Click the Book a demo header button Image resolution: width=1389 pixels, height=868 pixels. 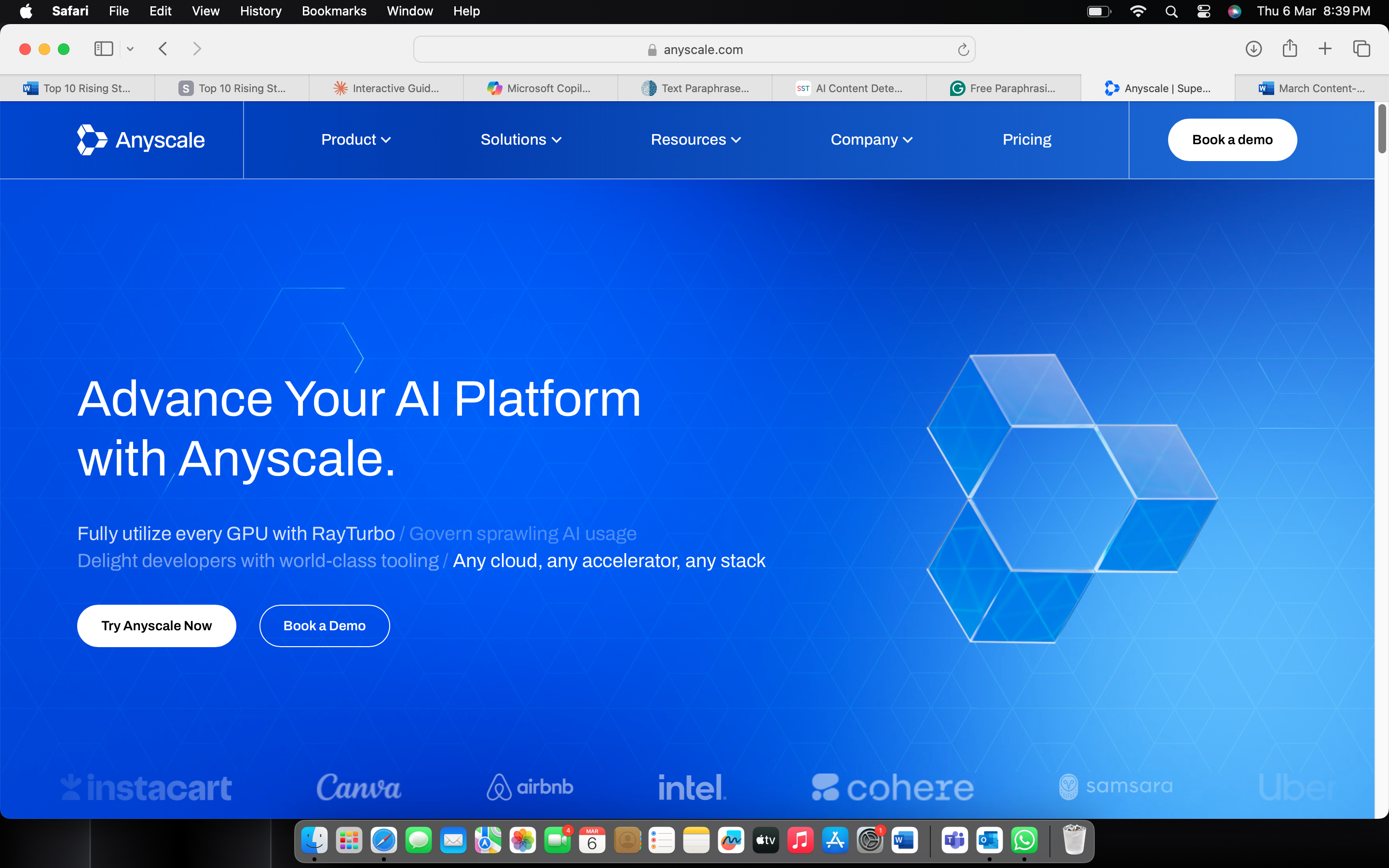(1232, 139)
